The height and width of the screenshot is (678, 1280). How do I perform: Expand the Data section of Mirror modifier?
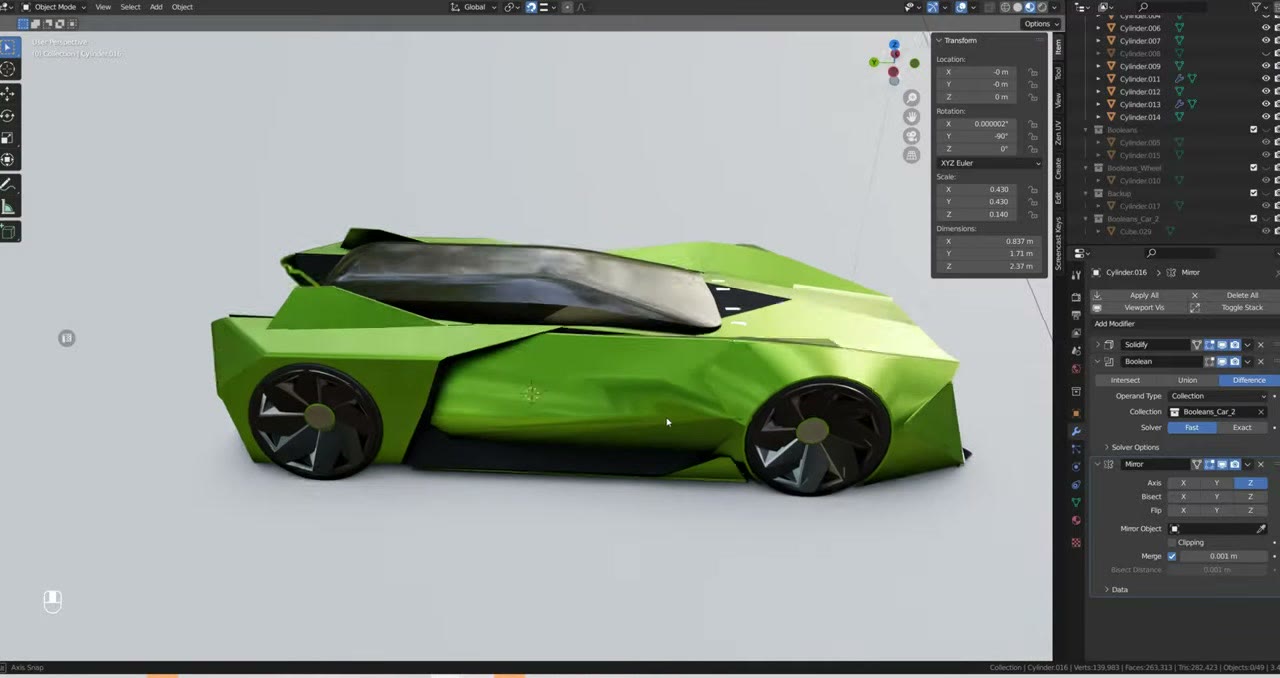click(1115, 590)
